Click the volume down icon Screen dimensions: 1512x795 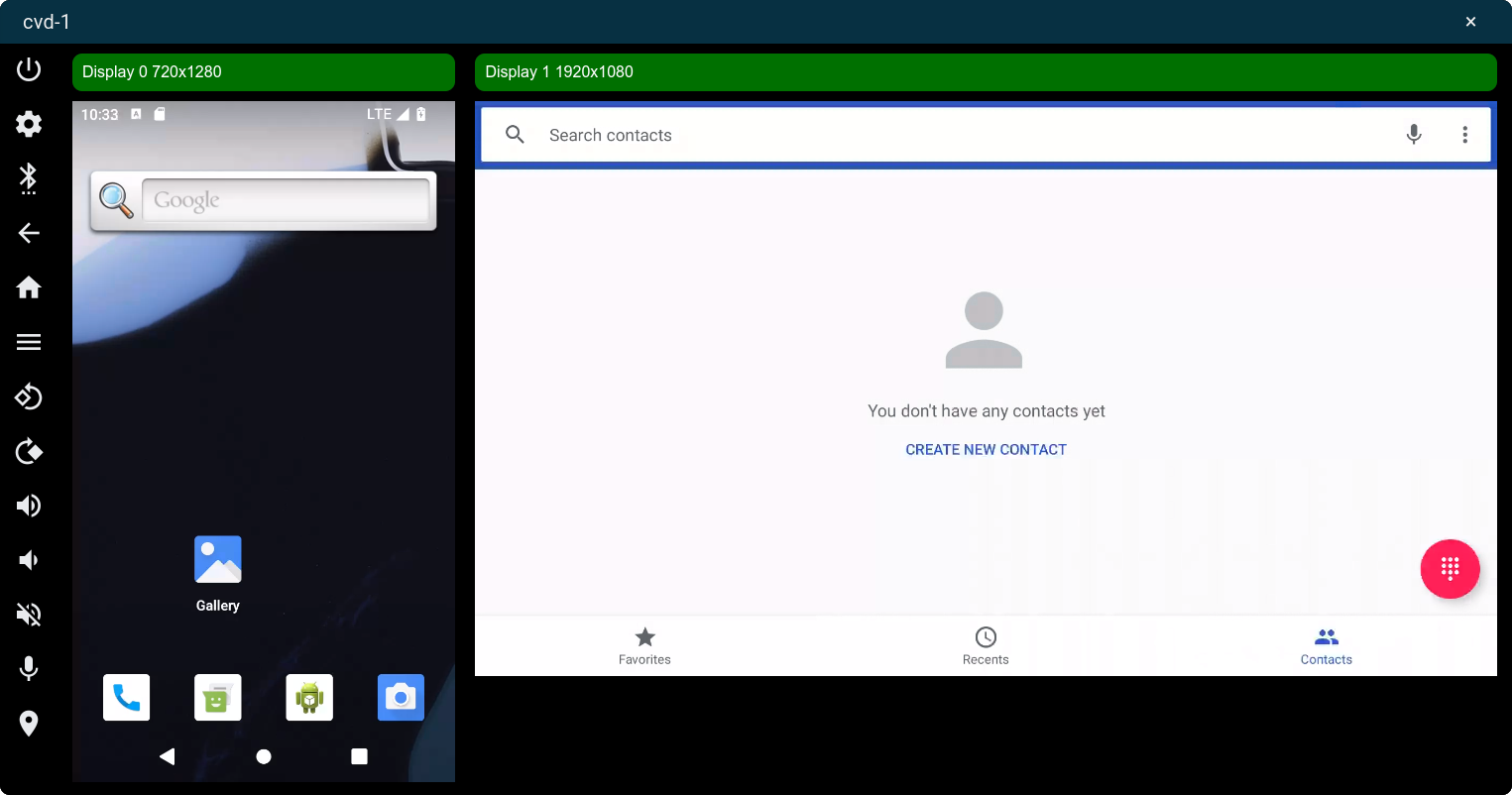click(29, 560)
